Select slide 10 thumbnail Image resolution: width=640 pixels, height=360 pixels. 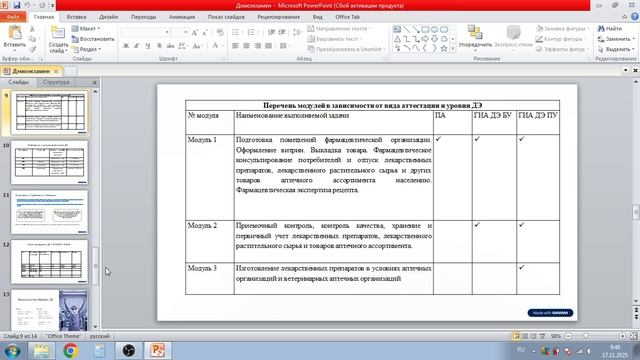click(49, 162)
